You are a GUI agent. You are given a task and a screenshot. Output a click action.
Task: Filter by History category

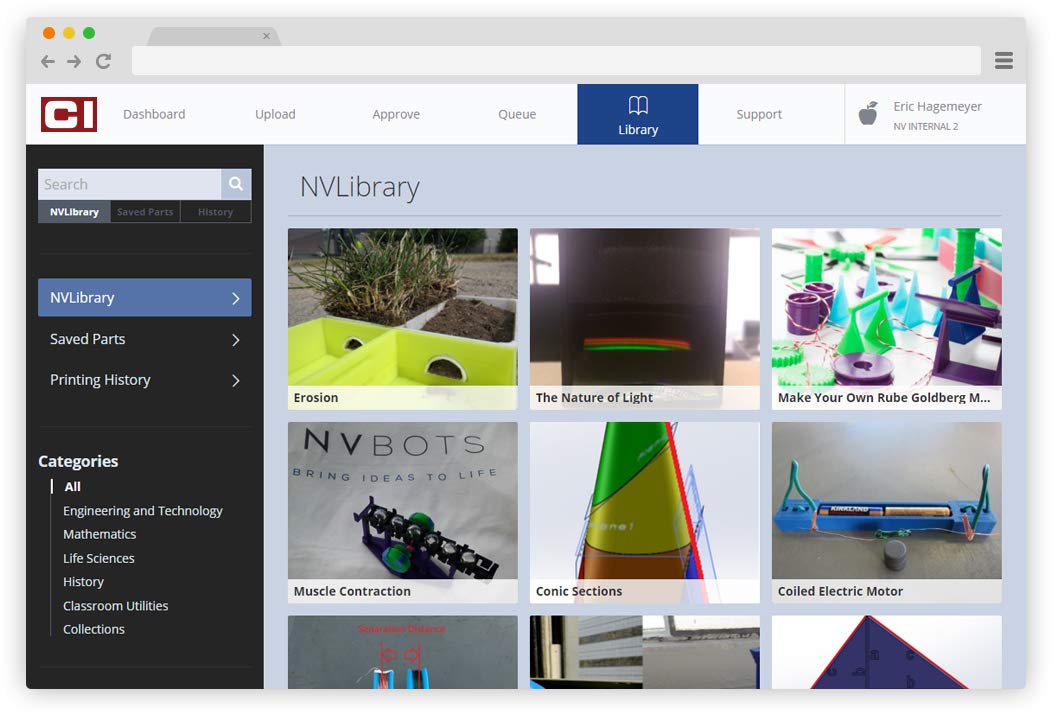click(x=83, y=582)
